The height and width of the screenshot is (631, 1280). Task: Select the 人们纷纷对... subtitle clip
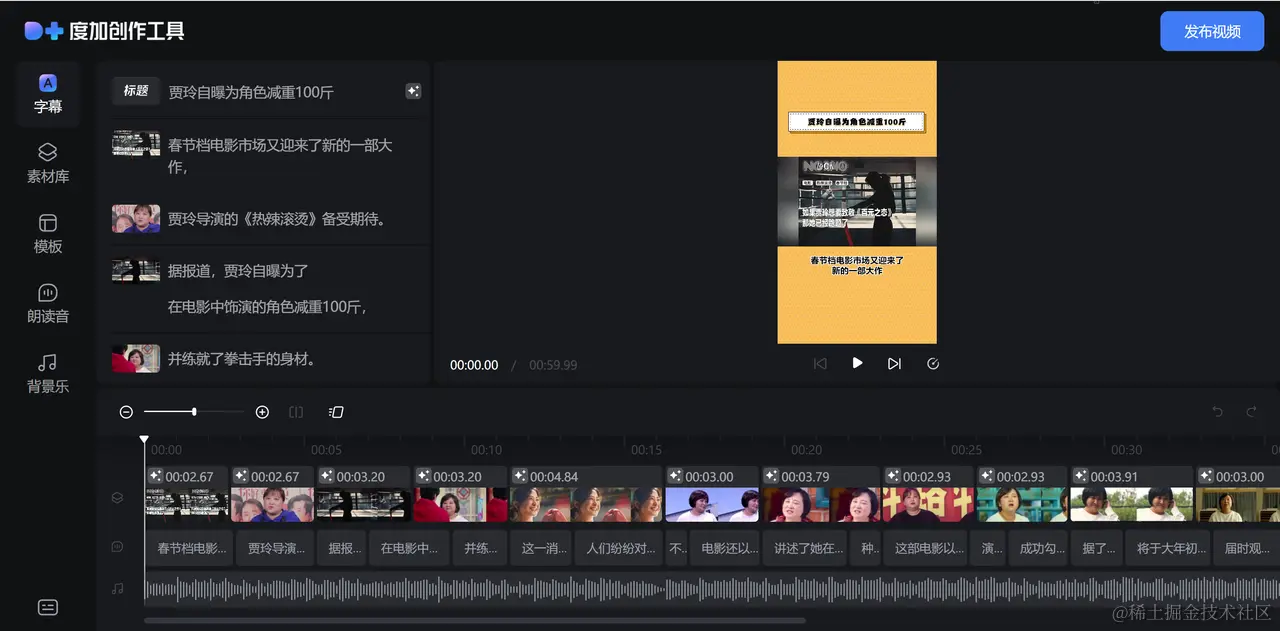(620, 548)
